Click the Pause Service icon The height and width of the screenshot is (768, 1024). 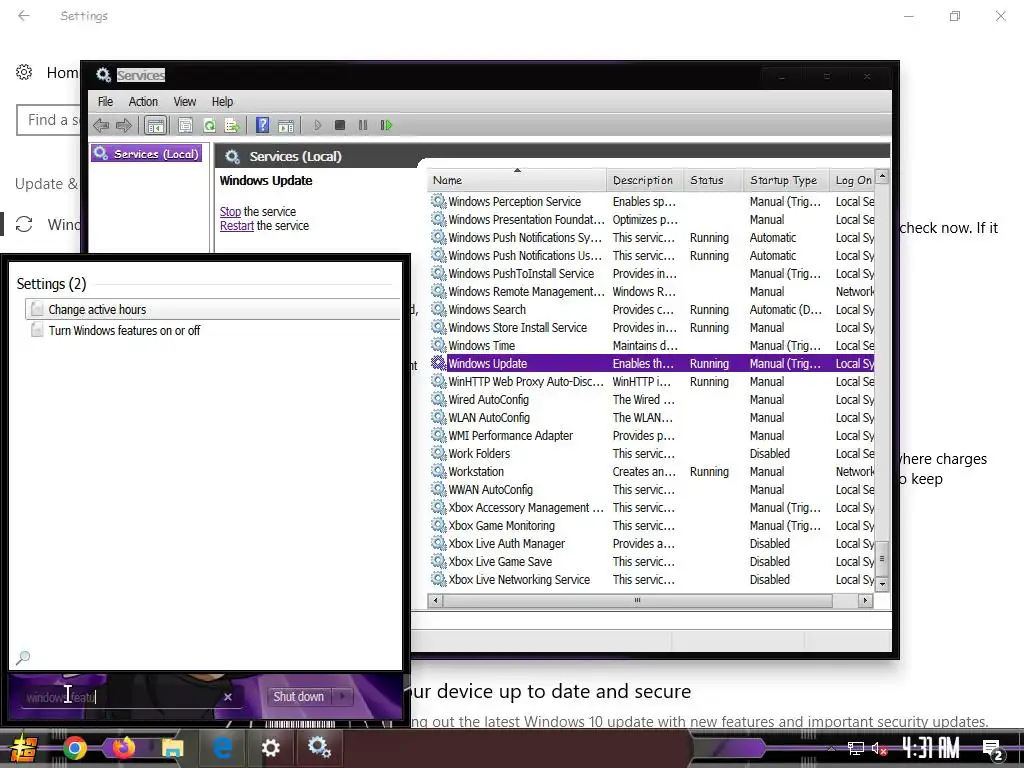click(363, 125)
